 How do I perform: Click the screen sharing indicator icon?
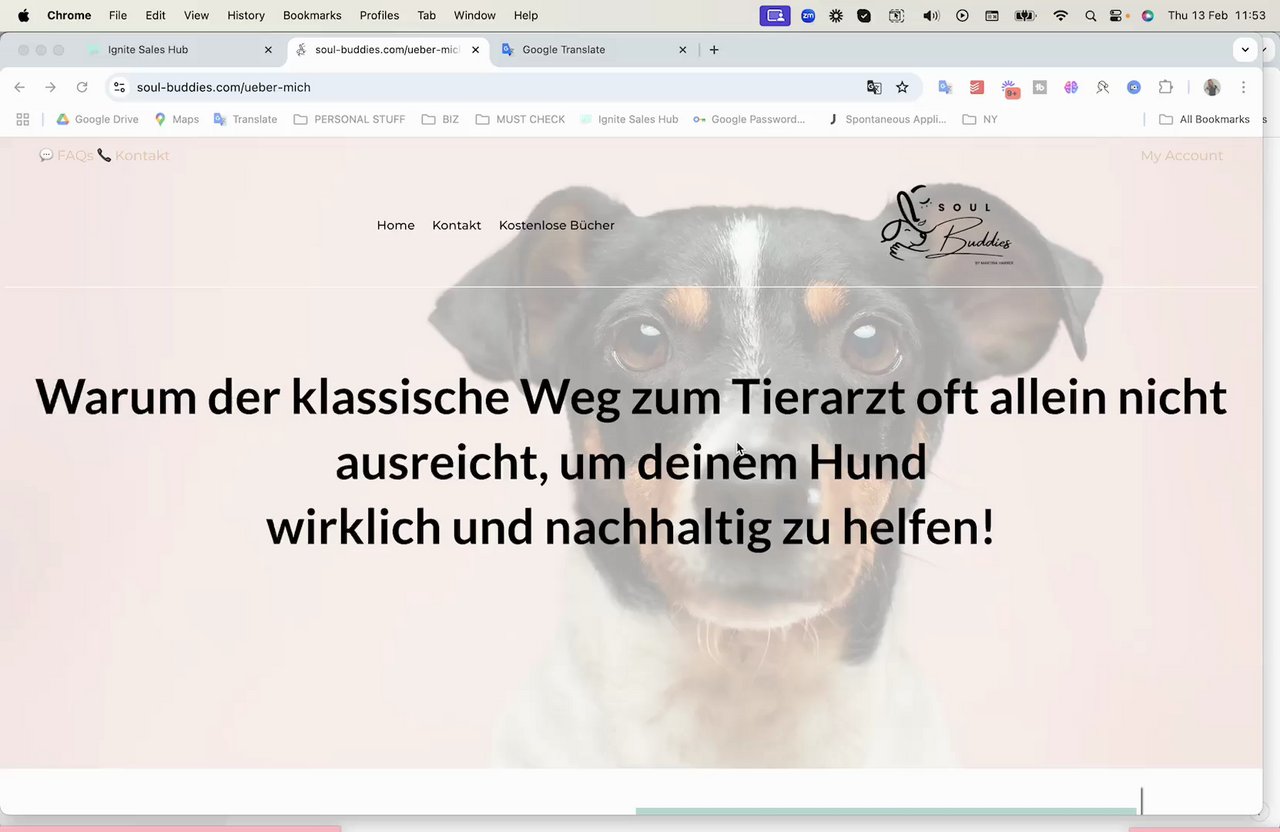click(775, 15)
